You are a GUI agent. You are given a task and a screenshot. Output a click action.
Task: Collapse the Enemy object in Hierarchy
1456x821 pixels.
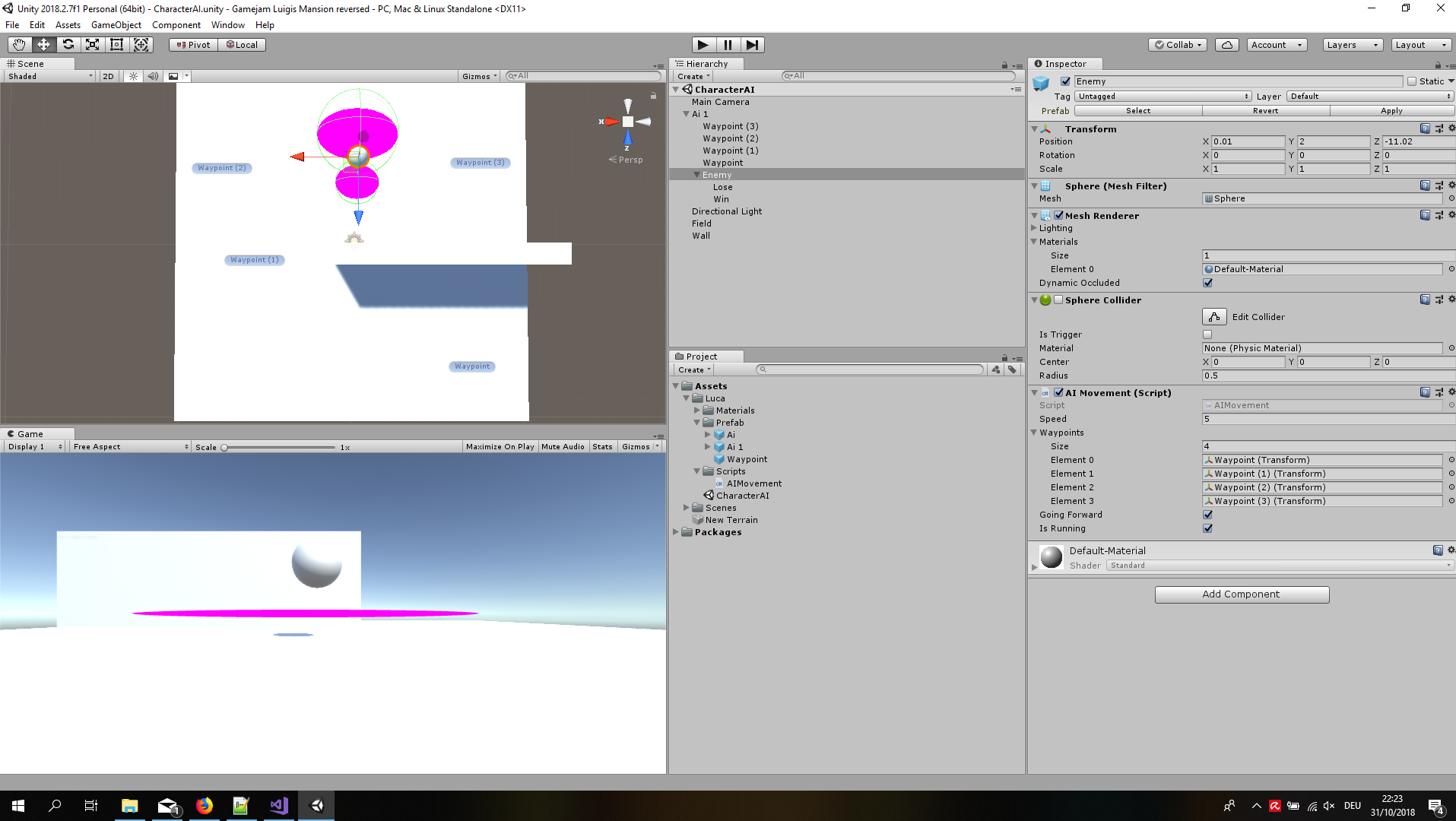696,174
